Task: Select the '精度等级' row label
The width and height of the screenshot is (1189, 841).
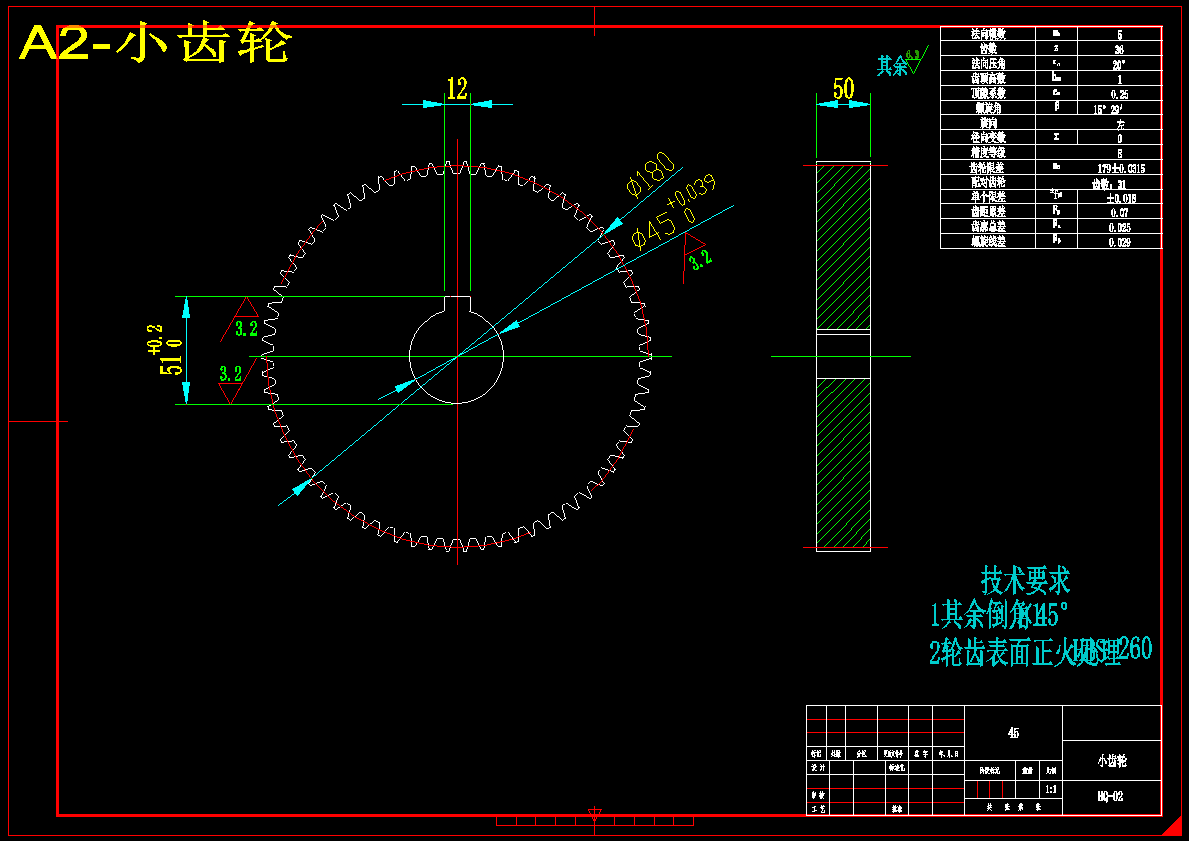Action: (x=987, y=152)
